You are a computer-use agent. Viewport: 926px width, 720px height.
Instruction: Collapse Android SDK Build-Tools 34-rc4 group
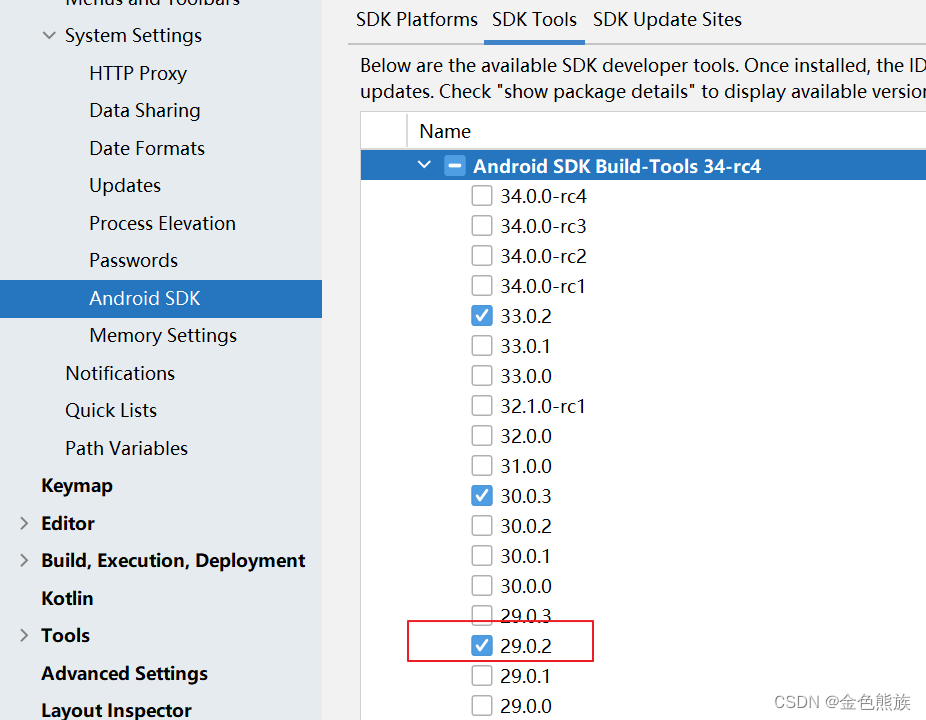point(424,165)
